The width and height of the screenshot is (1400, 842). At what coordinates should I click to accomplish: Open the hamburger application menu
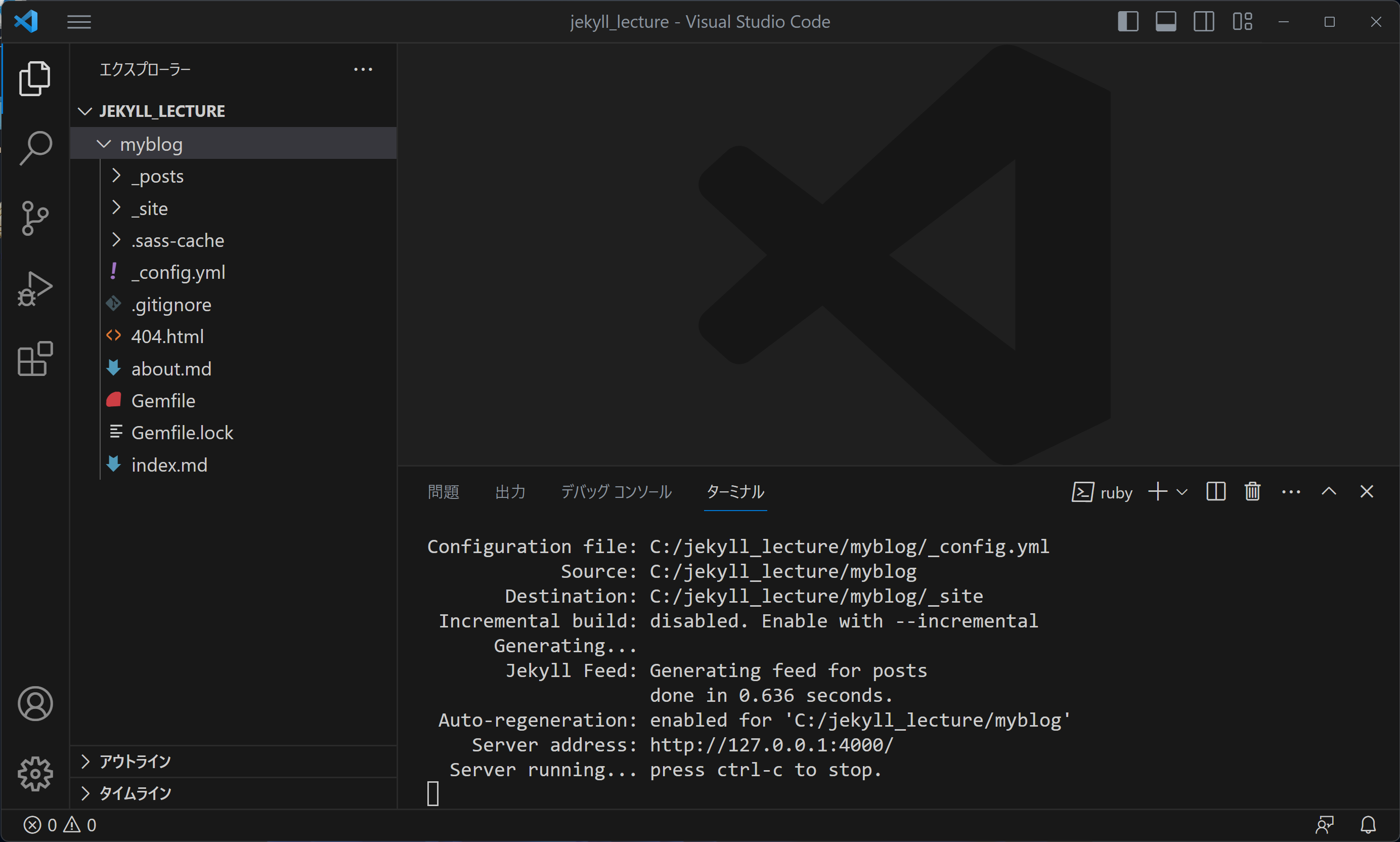(x=79, y=22)
